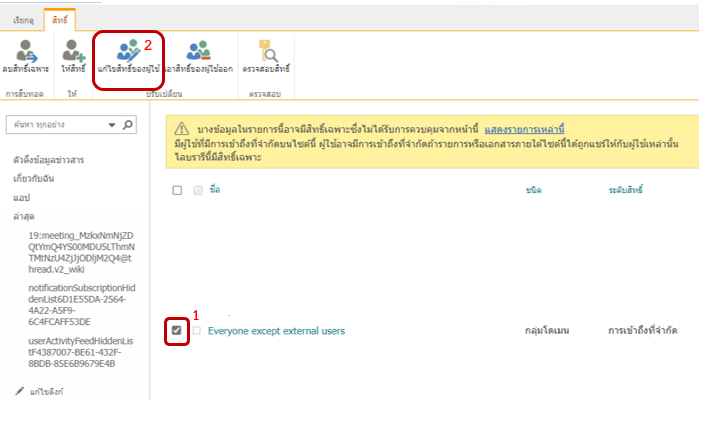Screen dimensions: 708x428
Task: Toggle small checkbox beside Everyone except external users name
Action: [x=197, y=330]
